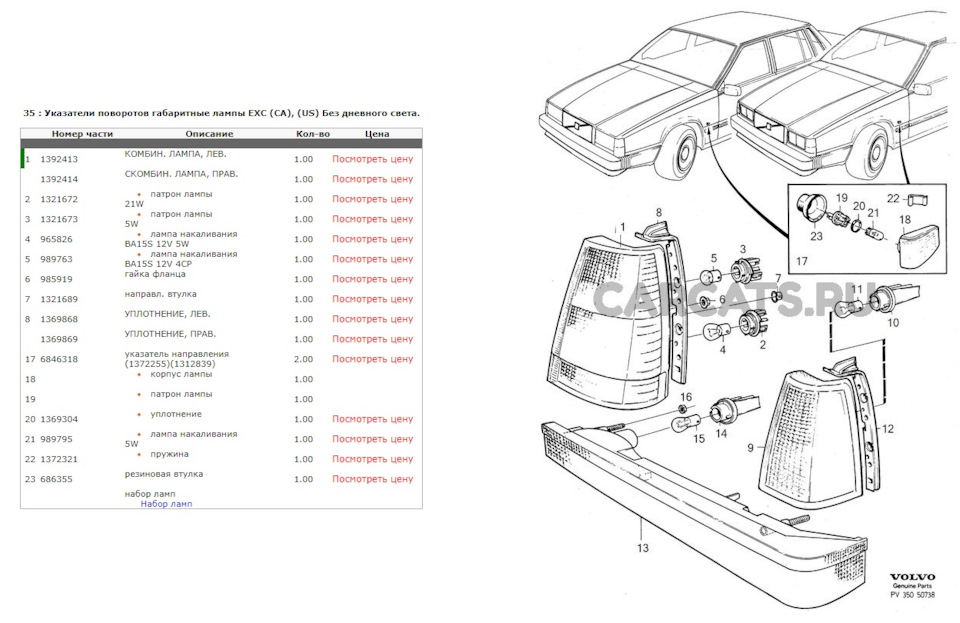The image size is (960, 623).
Task: Click description 'УПЛОТНЕНИЕ, ПРАВ.'
Action: click(170, 334)
